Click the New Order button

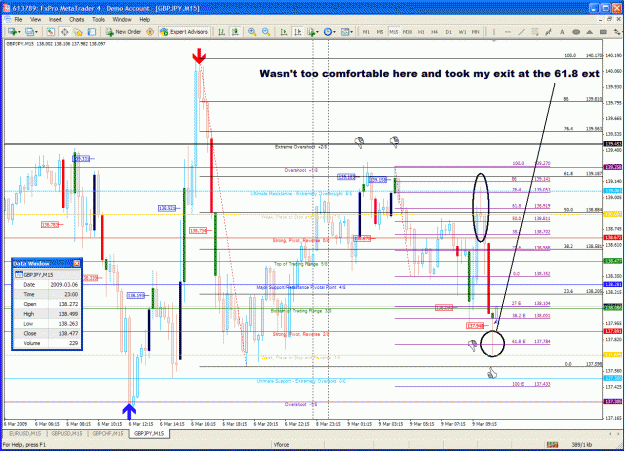click(123, 32)
